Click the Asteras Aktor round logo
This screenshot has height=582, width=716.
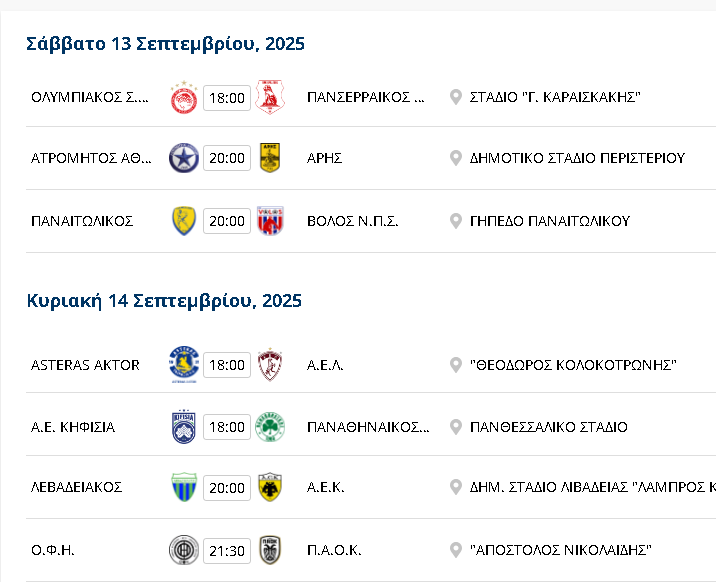pos(184,364)
